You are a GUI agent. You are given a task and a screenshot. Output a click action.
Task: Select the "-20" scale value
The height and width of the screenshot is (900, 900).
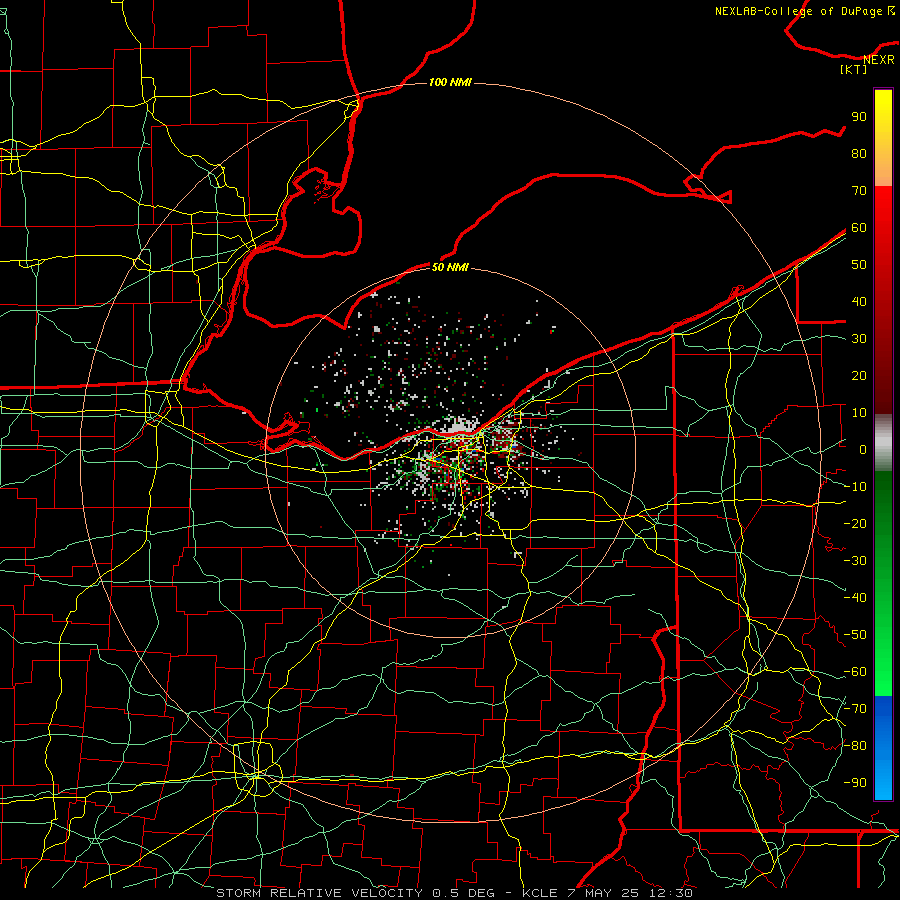click(855, 524)
